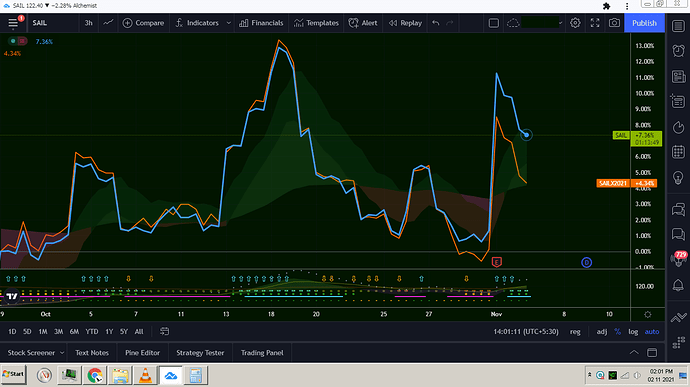
Task: Click the earnings E marker on chart
Action: pyautogui.click(x=496, y=262)
